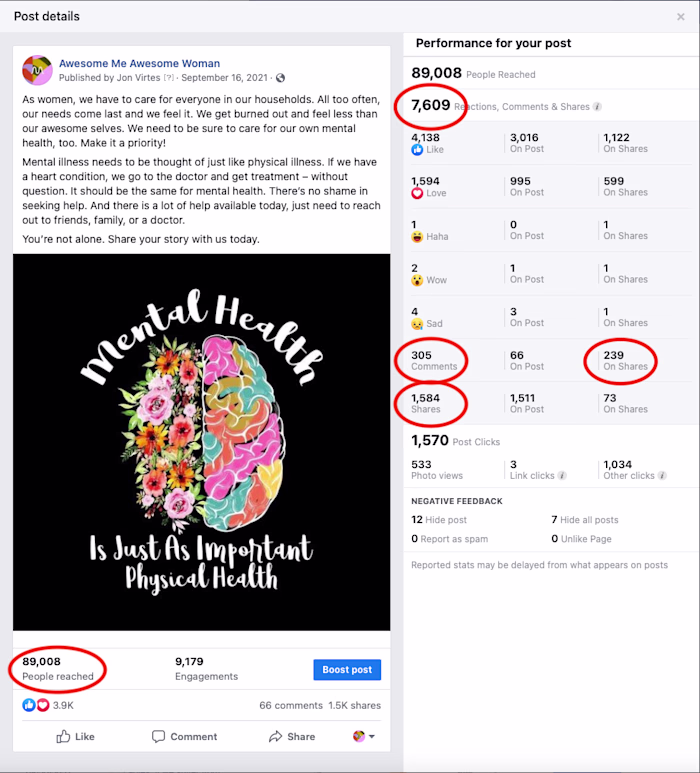Open the Awesome Me Awesome Woman page link
Viewport: 700px width, 773px height.
(x=140, y=63)
